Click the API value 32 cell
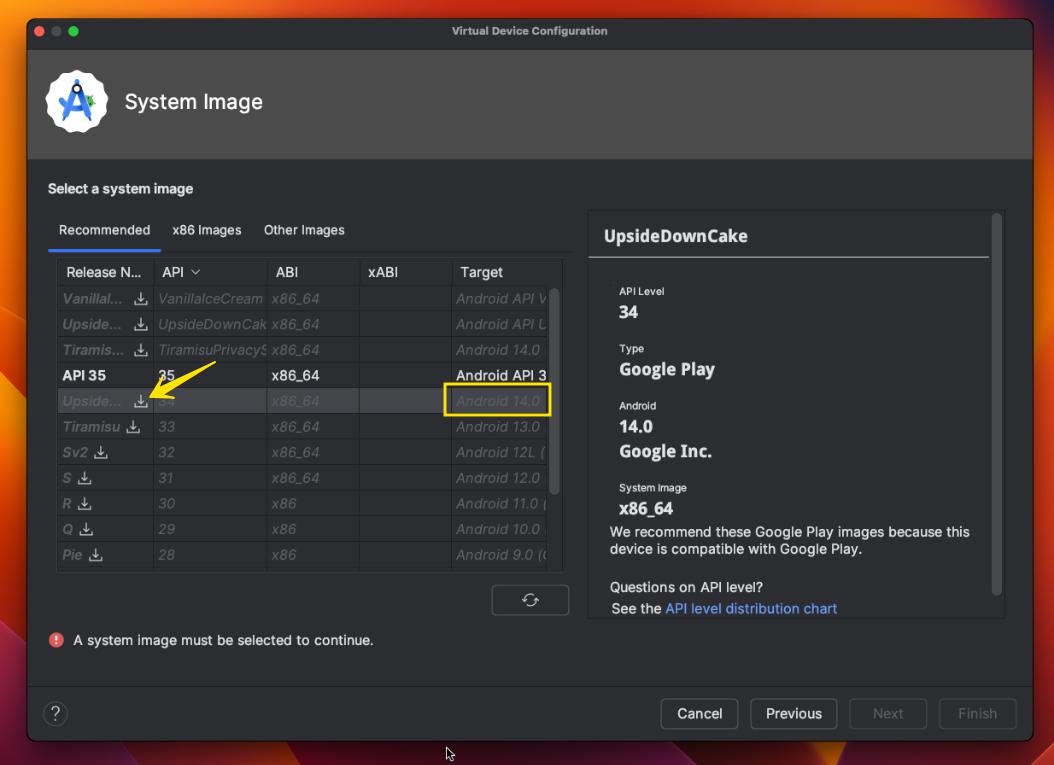Viewport: 1054px width, 765px height. [x=210, y=452]
